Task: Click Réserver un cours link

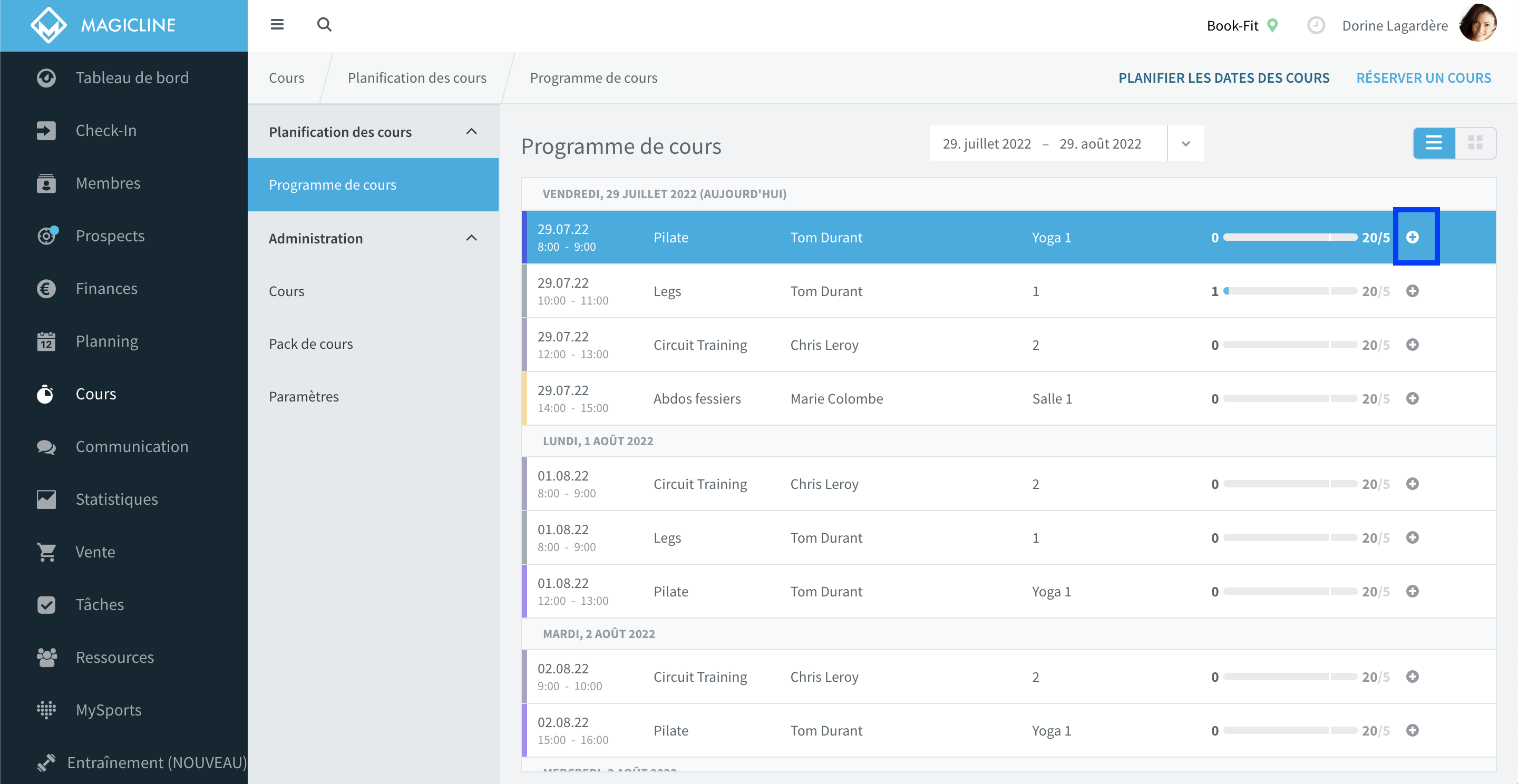Action: [1424, 78]
